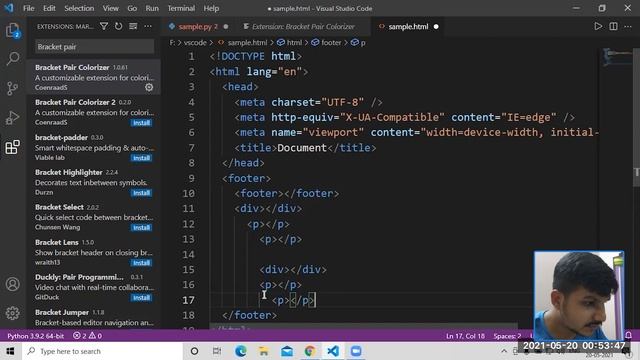Install the Bracket Lens extension
This screenshot has width=640, height=360.
(x=141, y=262)
